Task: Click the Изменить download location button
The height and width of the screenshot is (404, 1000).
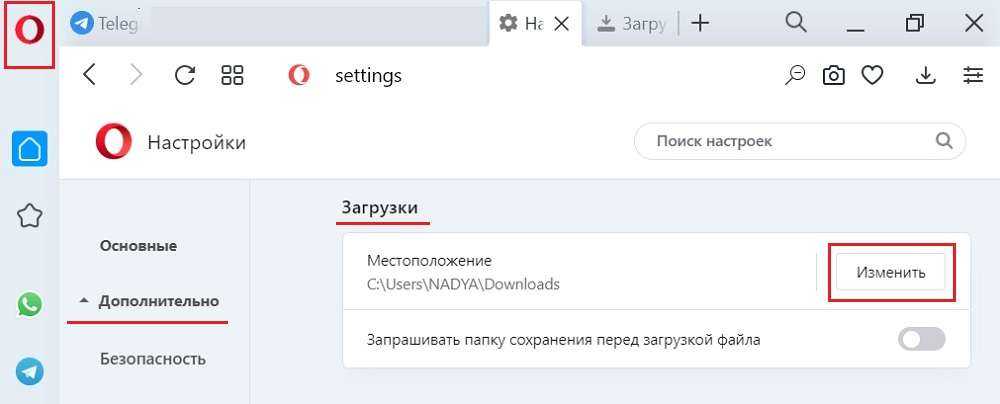Action: pos(890,271)
